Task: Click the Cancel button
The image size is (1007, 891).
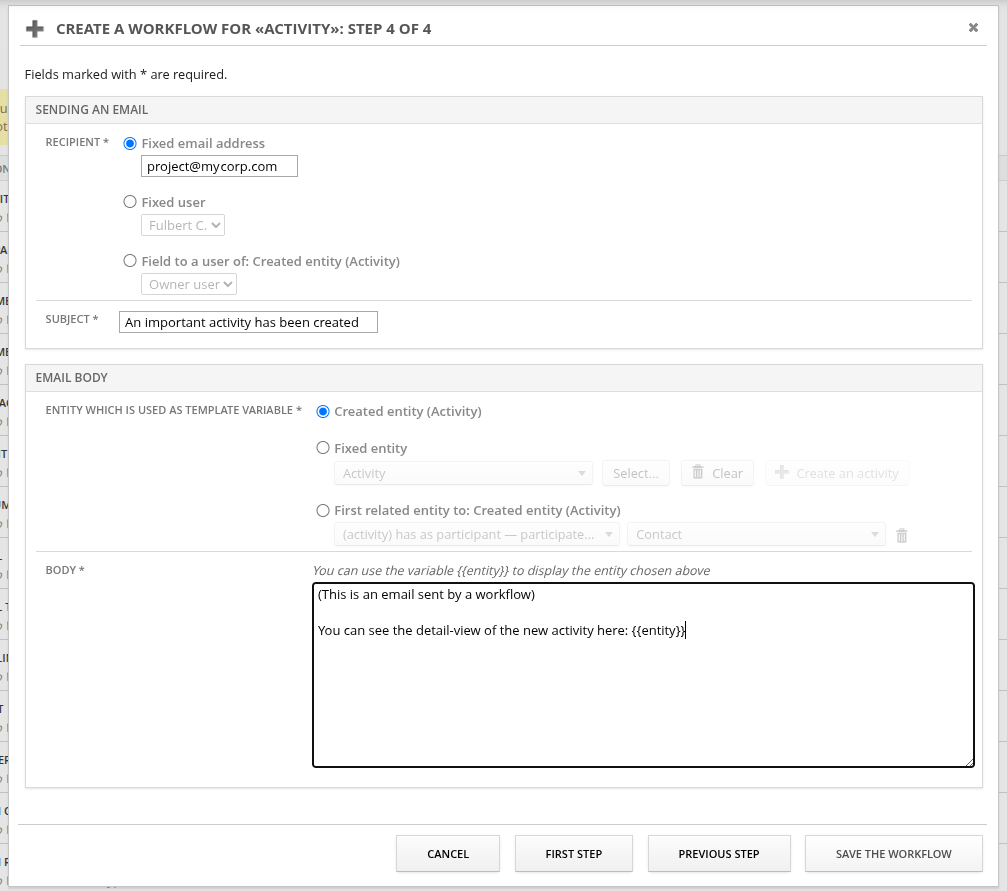Action: (448, 854)
